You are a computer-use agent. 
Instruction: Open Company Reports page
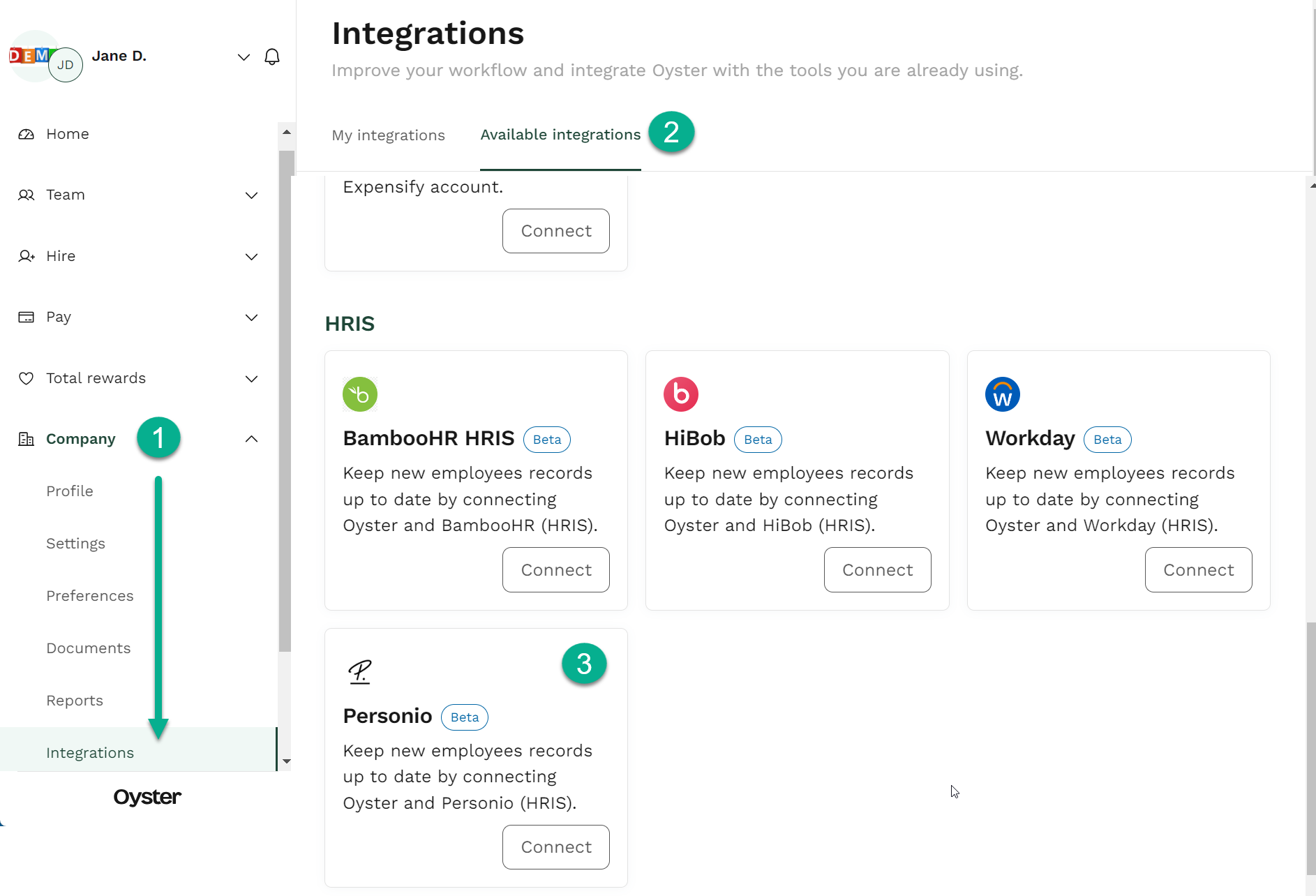click(75, 701)
